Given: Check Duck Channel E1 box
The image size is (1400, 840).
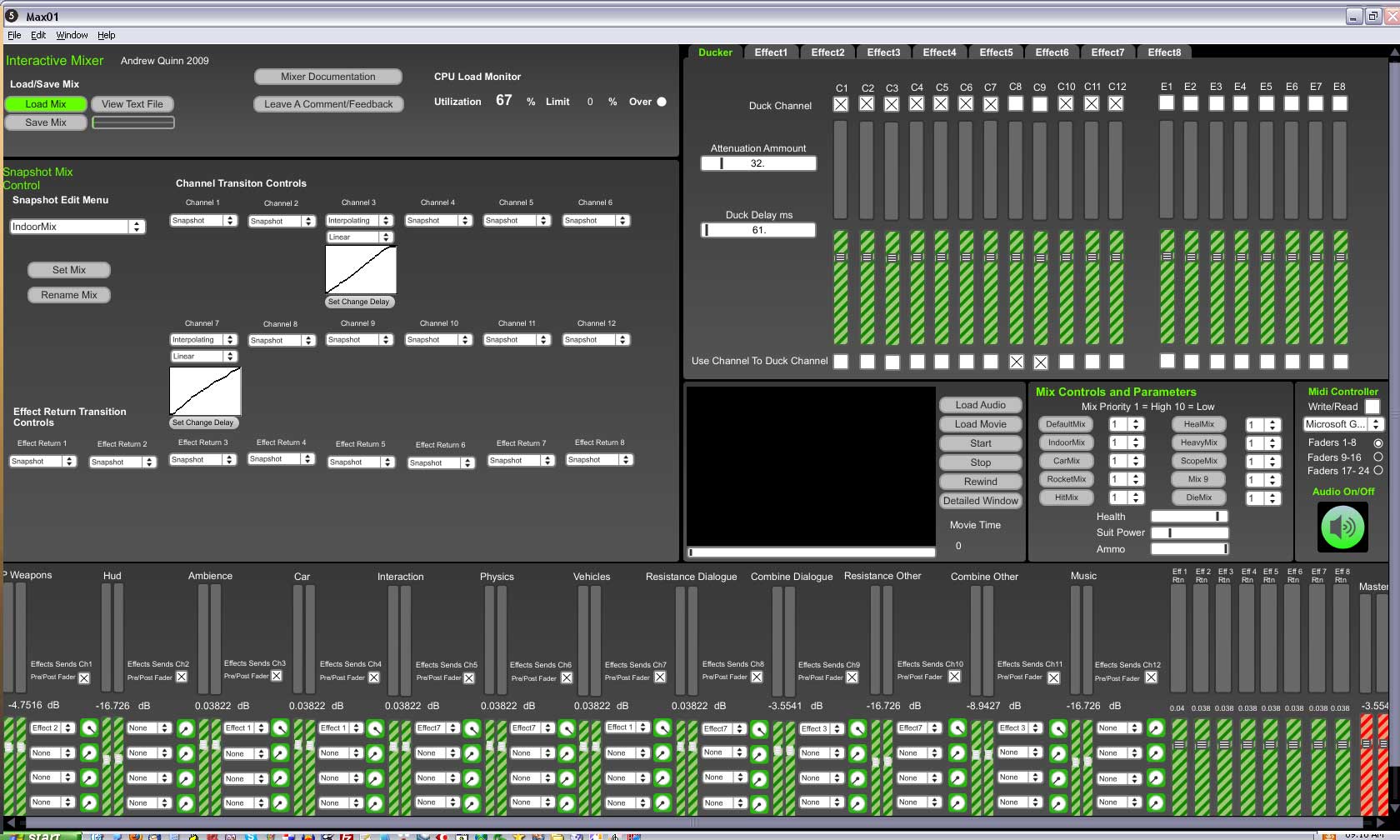Looking at the screenshot, I should (1167, 102).
